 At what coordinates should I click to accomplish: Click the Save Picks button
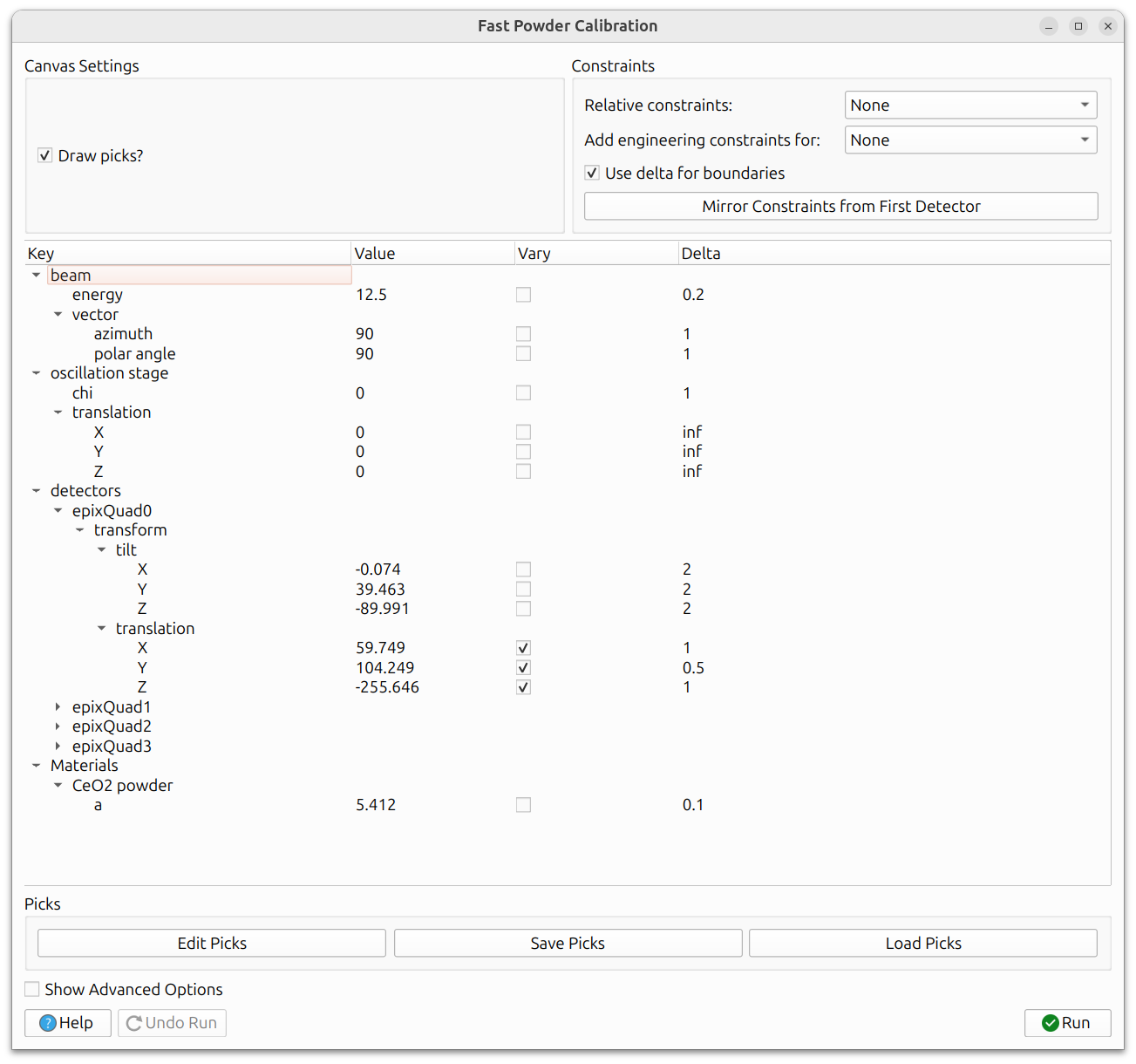click(x=568, y=943)
